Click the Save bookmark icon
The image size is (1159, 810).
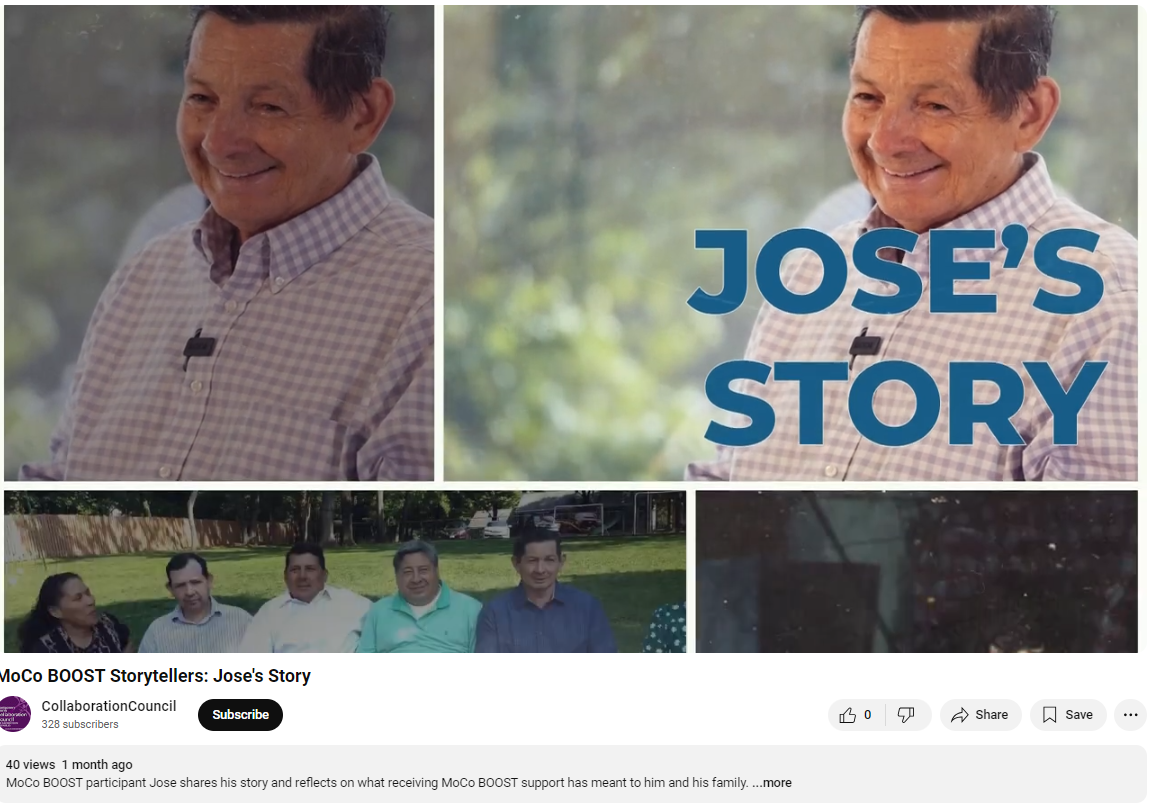1049,715
